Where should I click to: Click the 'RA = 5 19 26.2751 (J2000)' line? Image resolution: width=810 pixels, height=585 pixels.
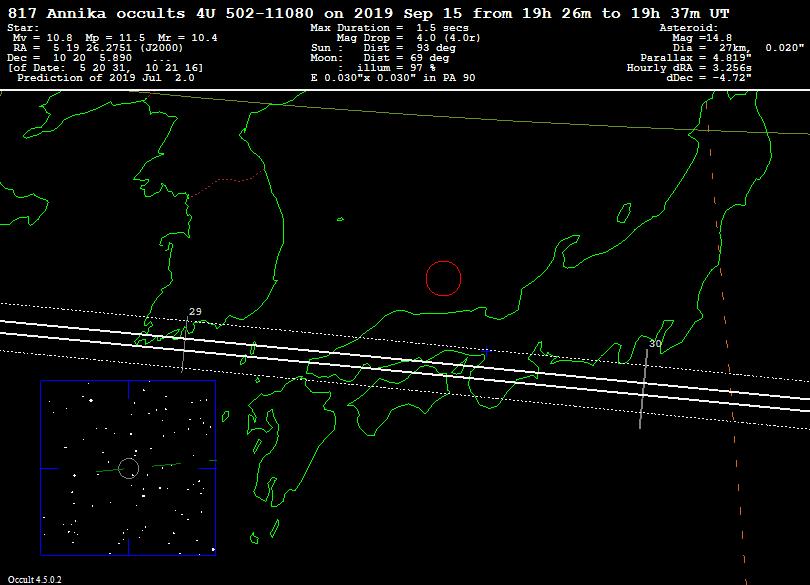(x=98, y=48)
